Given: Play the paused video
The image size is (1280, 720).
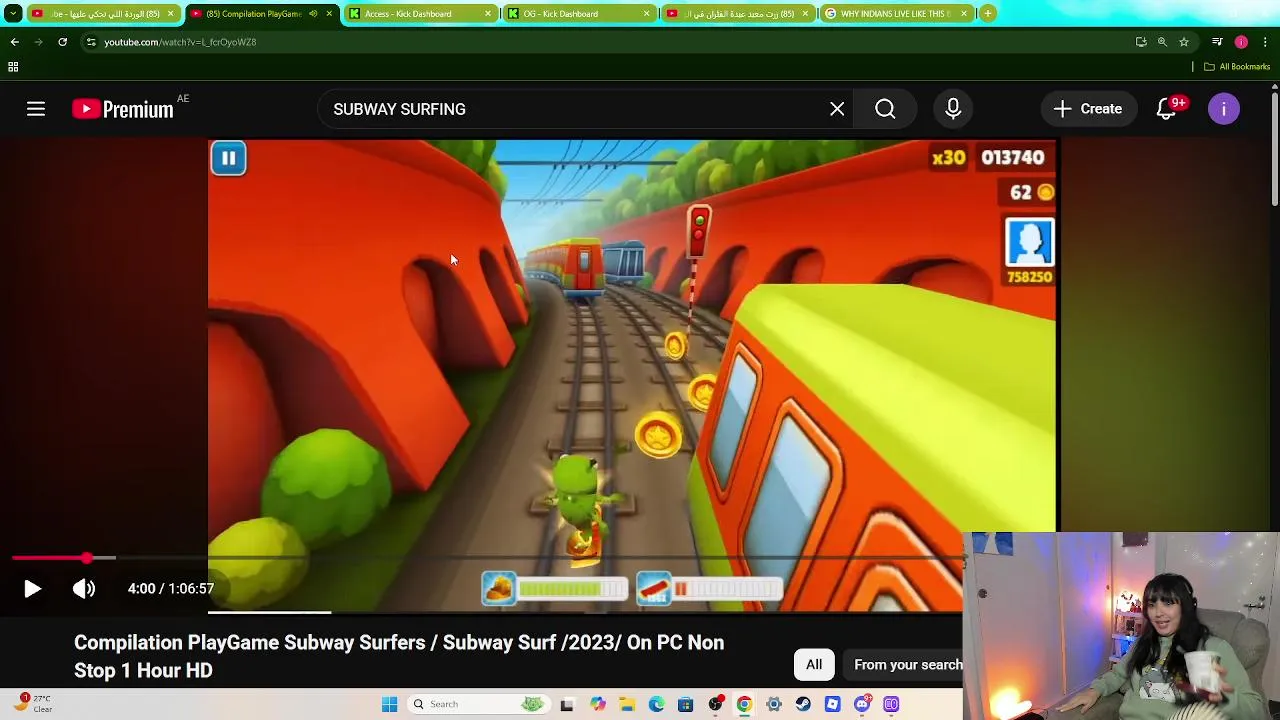Looking at the screenshot, I should (32, 589).
